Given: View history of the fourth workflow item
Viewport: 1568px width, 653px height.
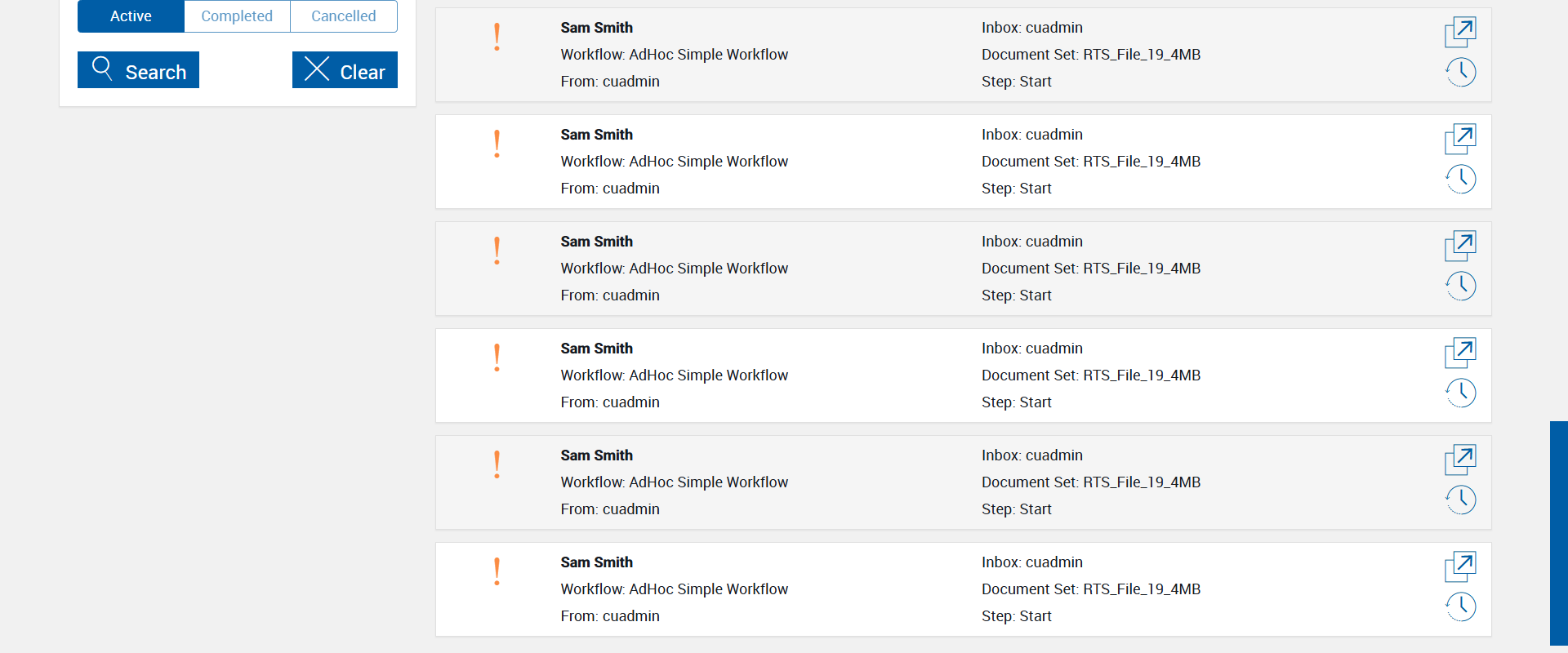Looking at the screenshot, I should [1461, 393].
